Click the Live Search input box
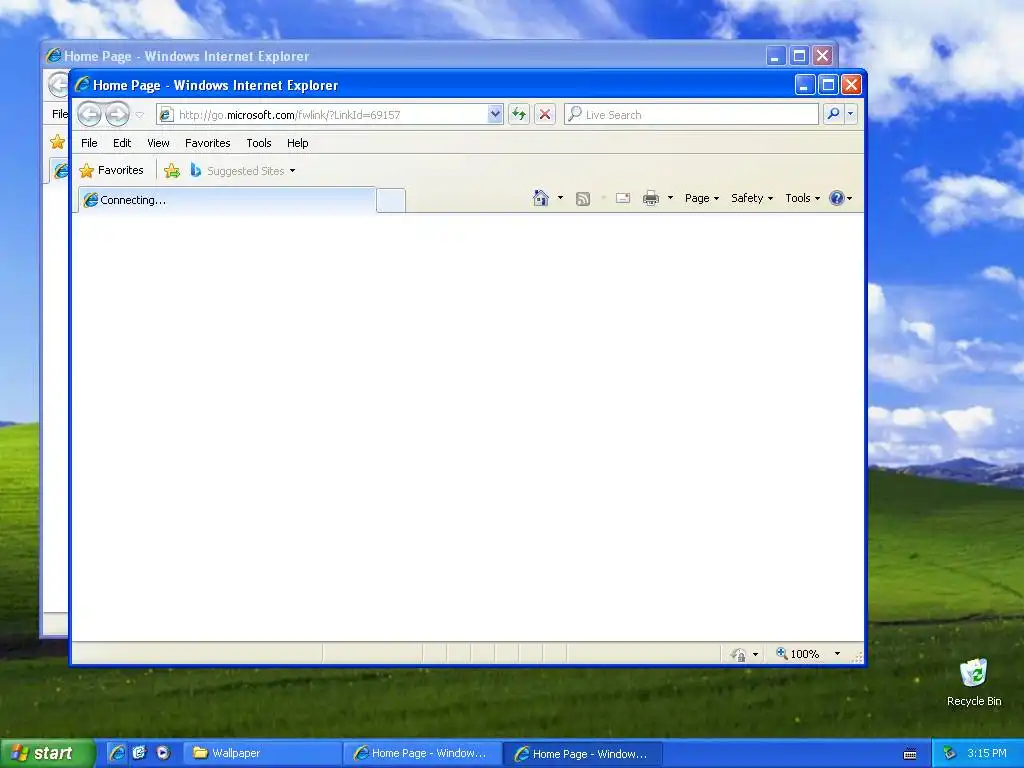 click(x=691, y=114)
